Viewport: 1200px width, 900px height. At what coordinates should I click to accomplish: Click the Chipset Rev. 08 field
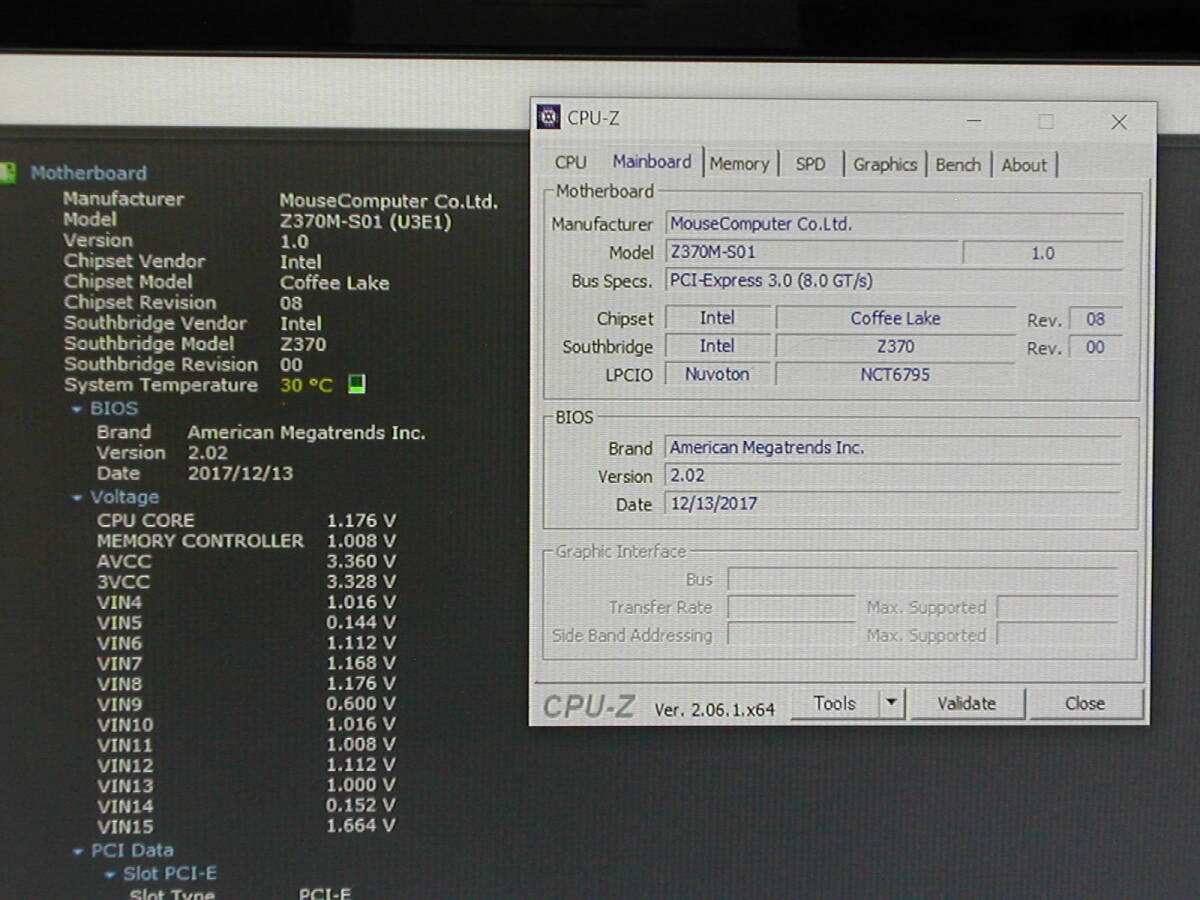tap(1095, 319)
